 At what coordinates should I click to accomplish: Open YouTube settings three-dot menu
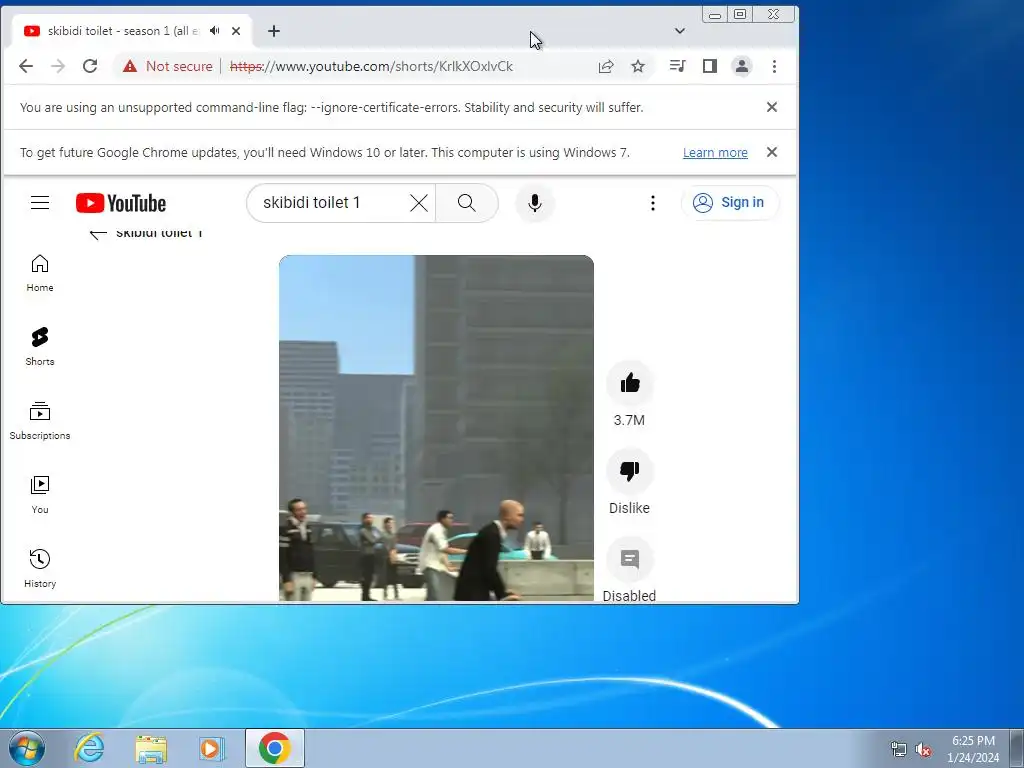point(652,203)
